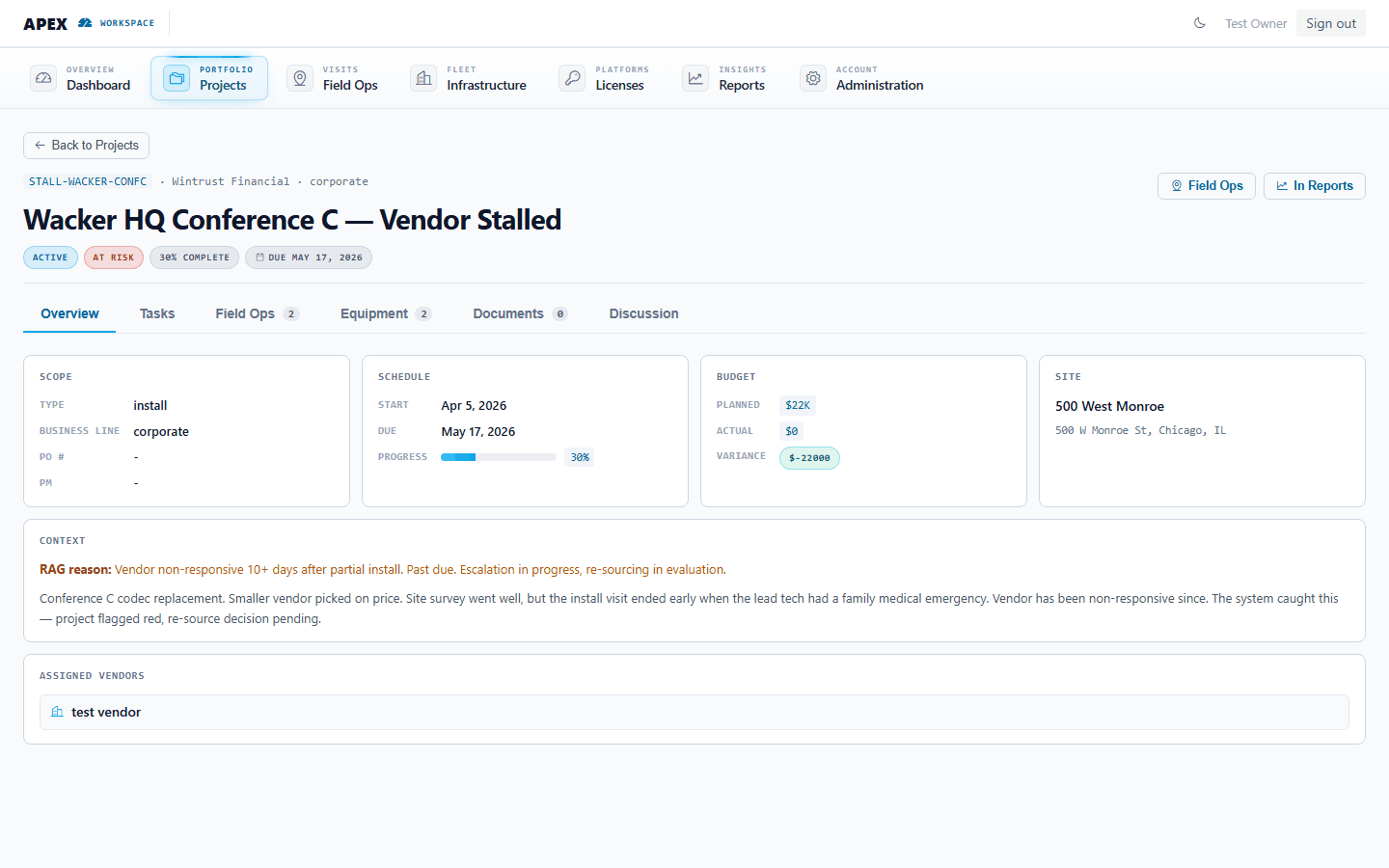Click the Sign out button
The height and width of the screenshot is (868, 1389).
point(1331,23)
